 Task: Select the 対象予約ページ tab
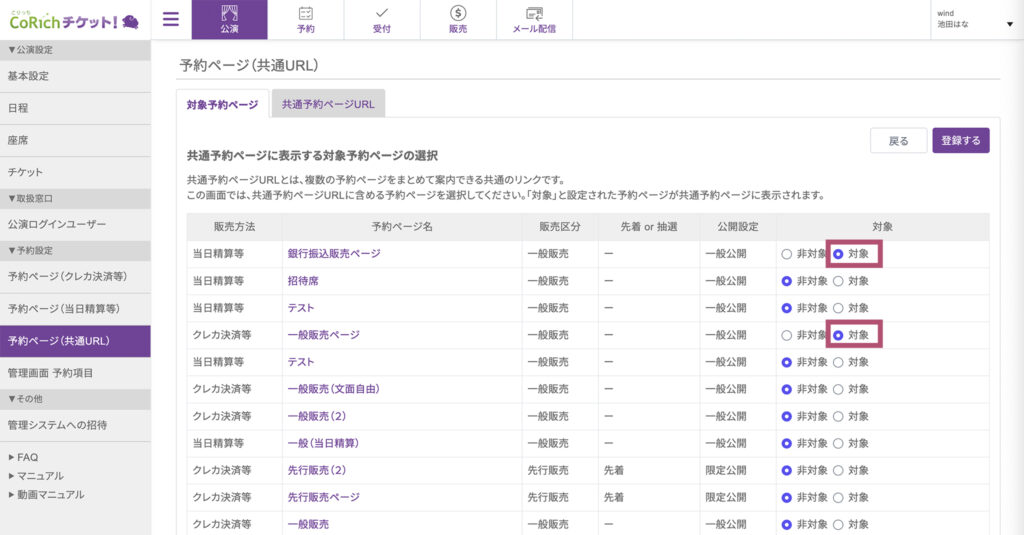click(x=222, y=104)
